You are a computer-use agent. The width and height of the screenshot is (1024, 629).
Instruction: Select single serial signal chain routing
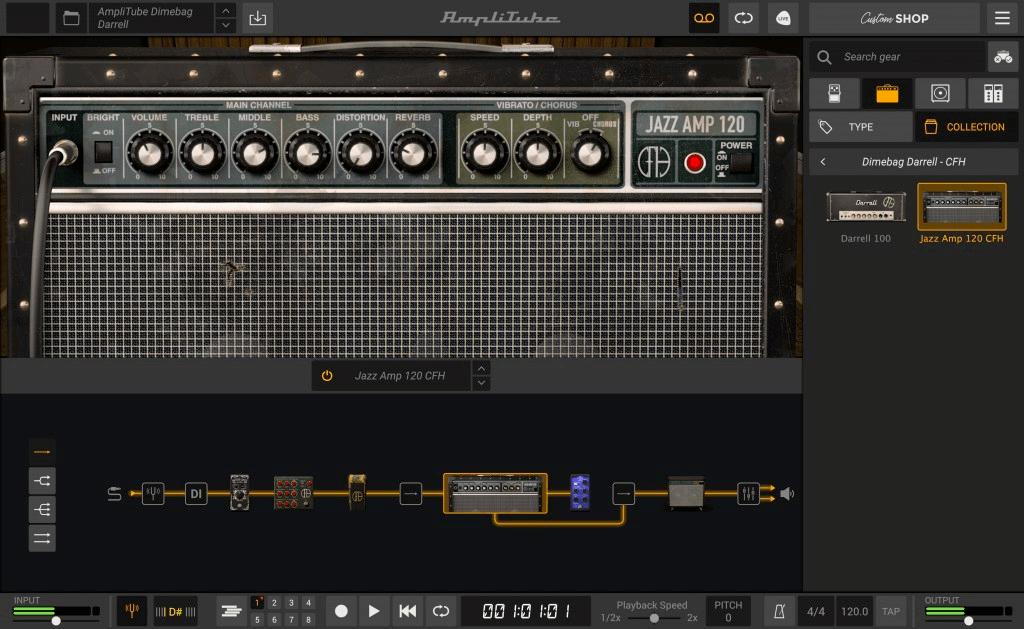click(x=42, y=452)
